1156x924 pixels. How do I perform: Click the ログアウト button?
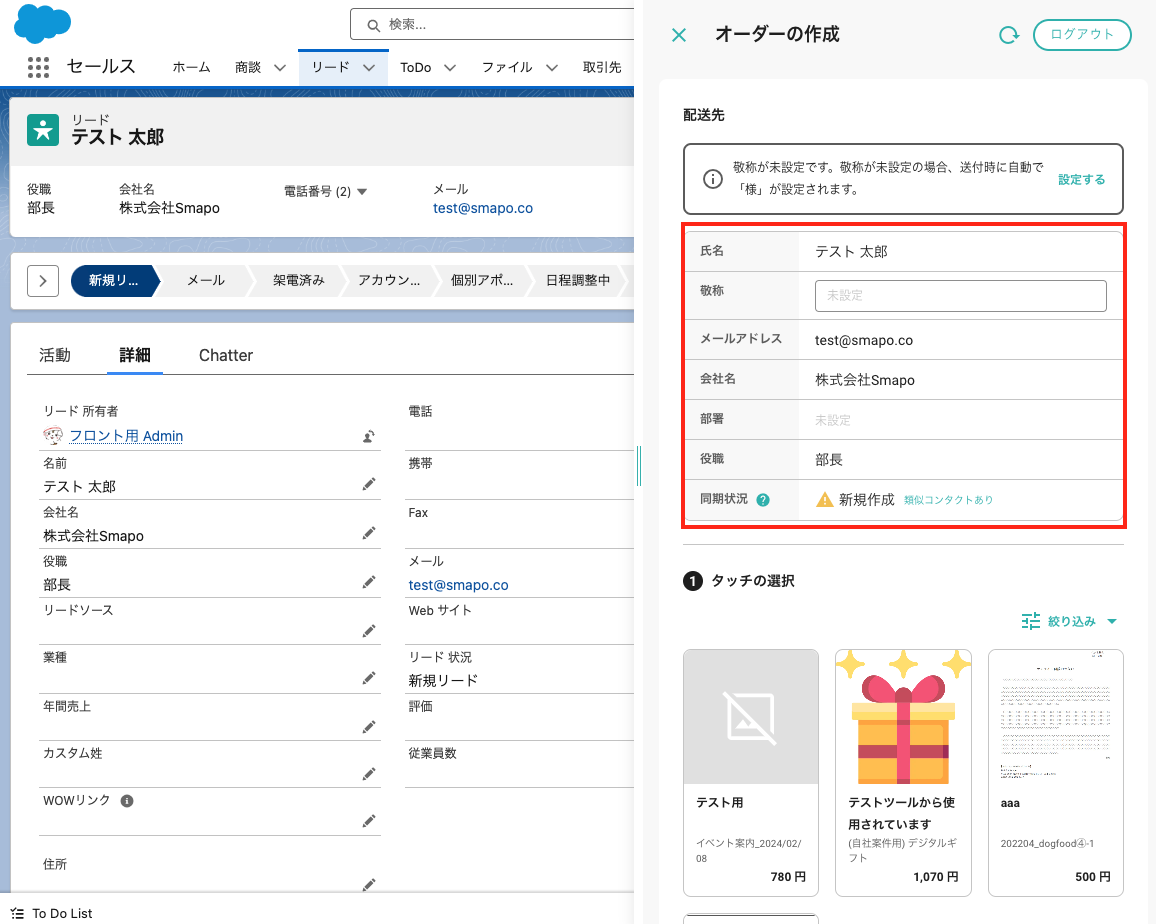point(1082,35)
